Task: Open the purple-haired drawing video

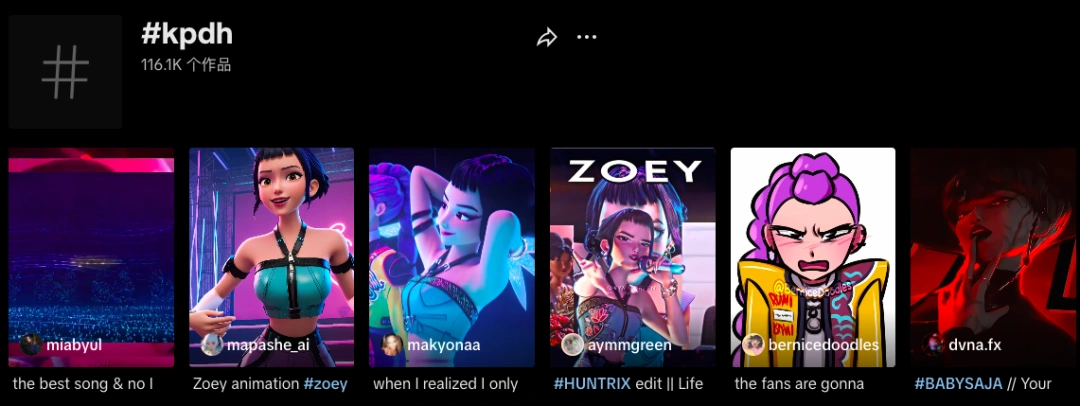Action: [813, 257]
